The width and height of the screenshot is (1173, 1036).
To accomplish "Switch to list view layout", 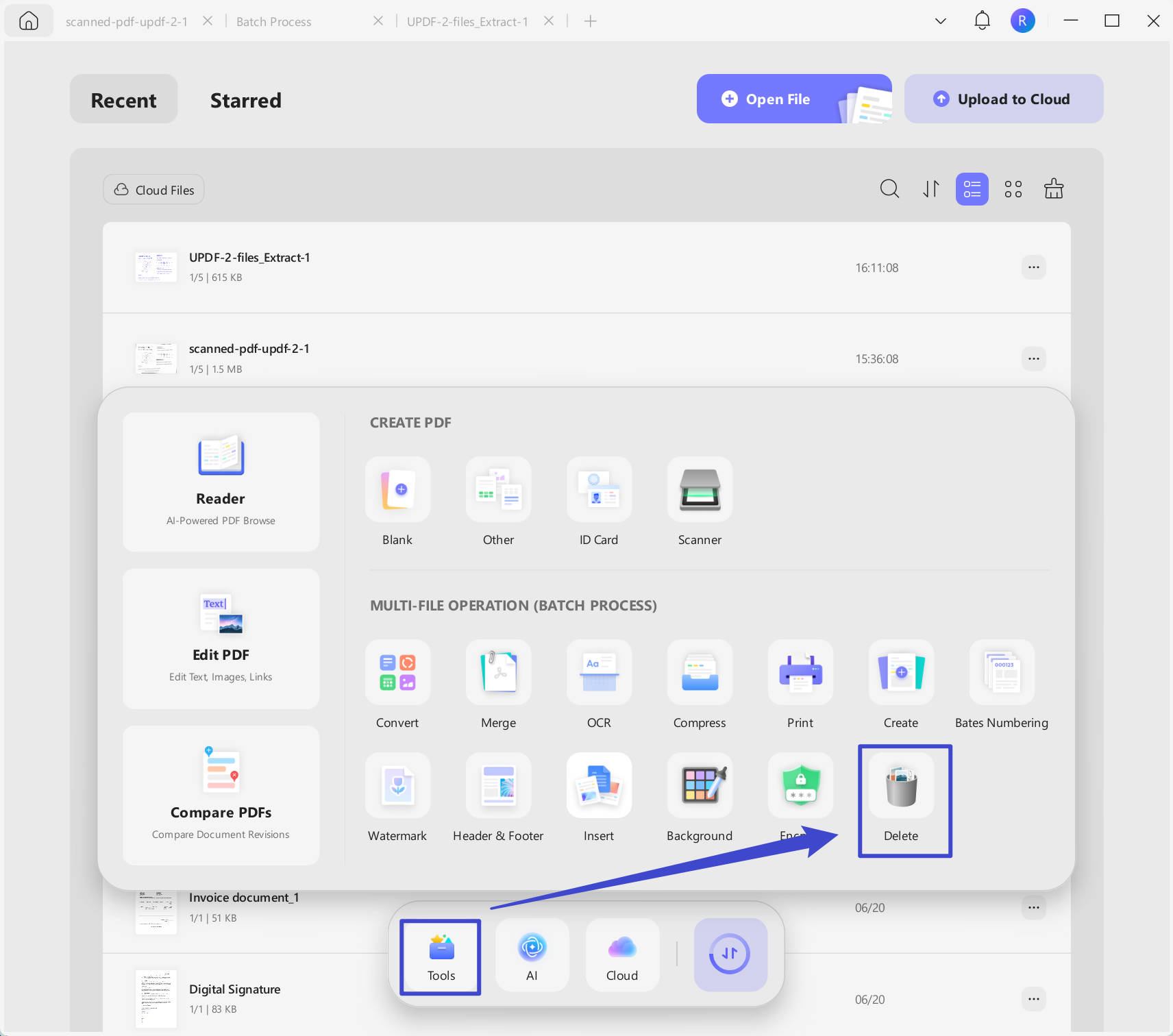I will (x=972, y=188).
